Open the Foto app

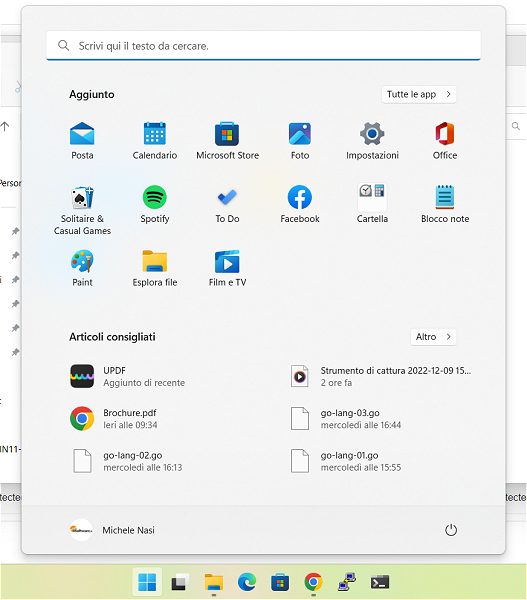pyautogui.click(x=300, y=140)
